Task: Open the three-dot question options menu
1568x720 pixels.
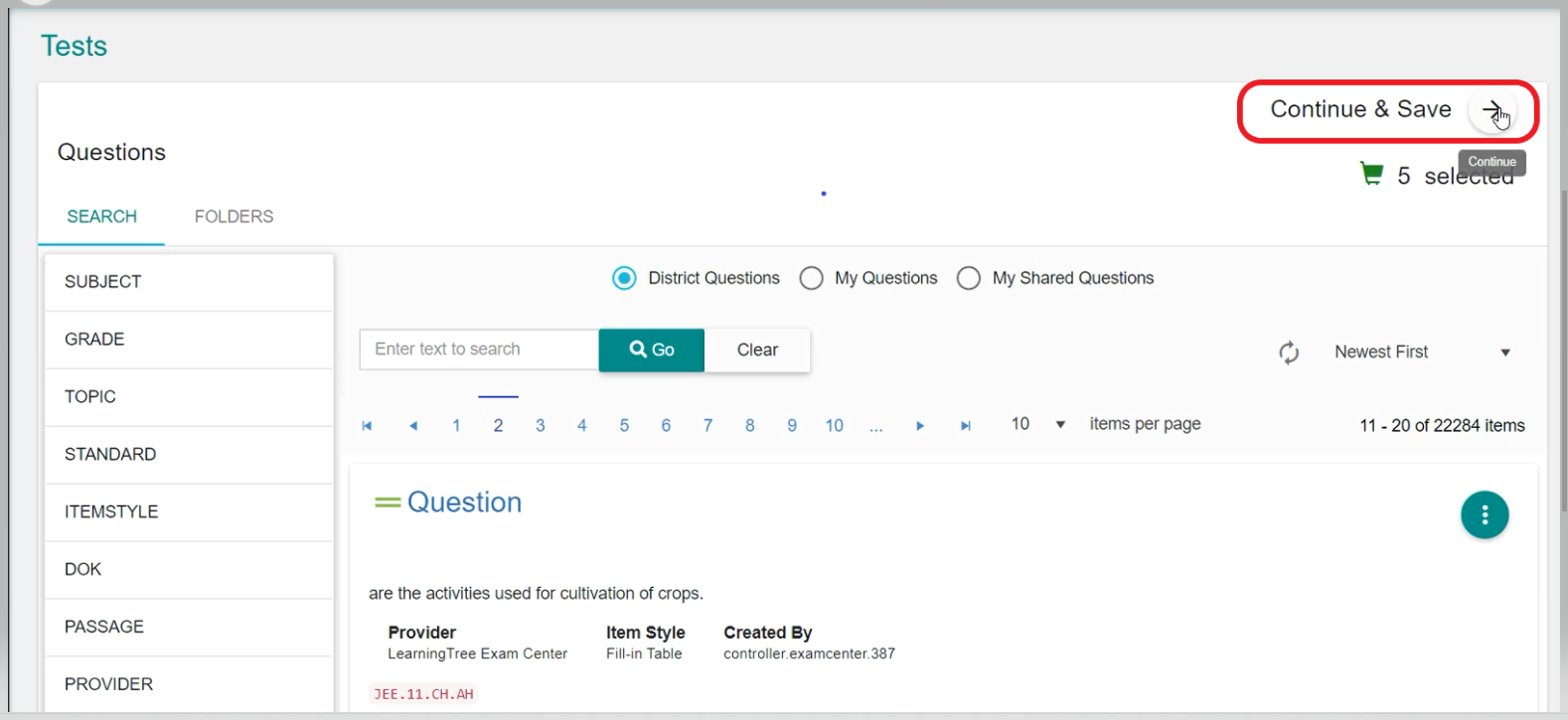Action: tap(1485, 514)
